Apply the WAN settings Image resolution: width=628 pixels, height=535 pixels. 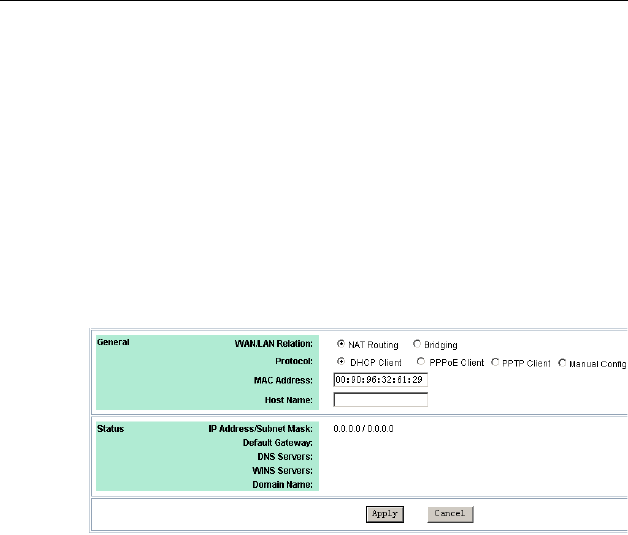[384, 514]
